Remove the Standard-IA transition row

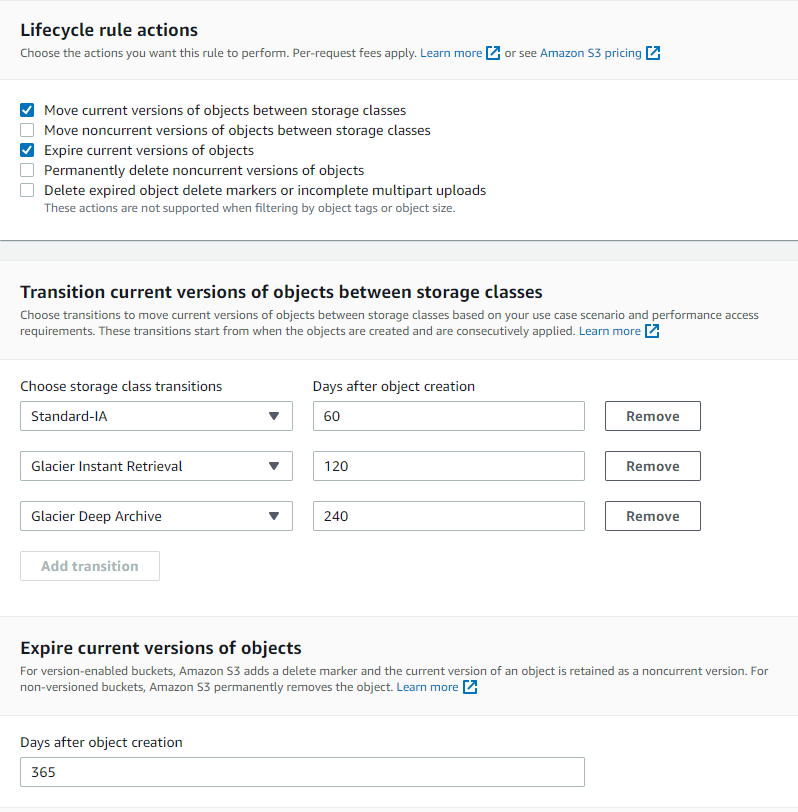tap(652, 416)
